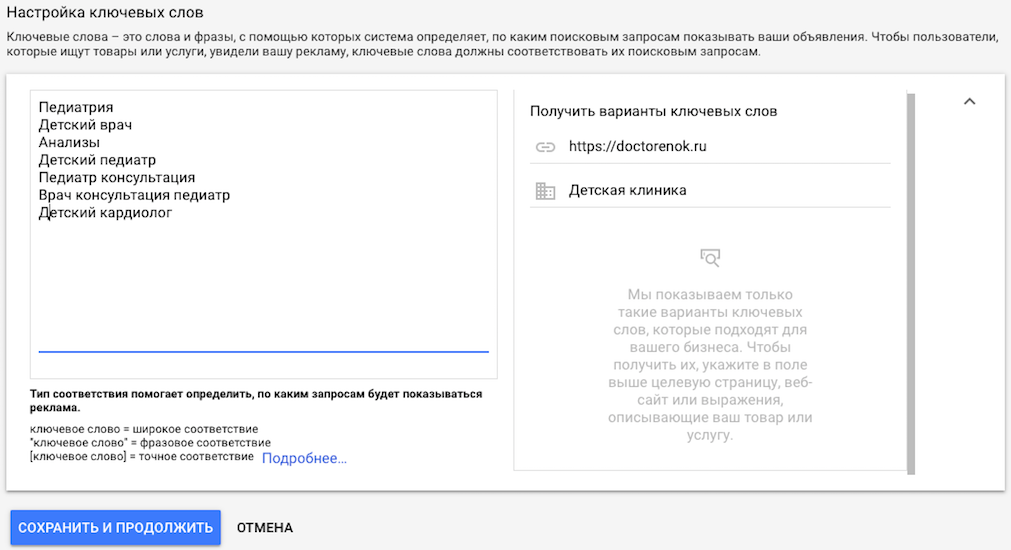
Task: Click the text широкое соответствие line
Action: (144, 429)
